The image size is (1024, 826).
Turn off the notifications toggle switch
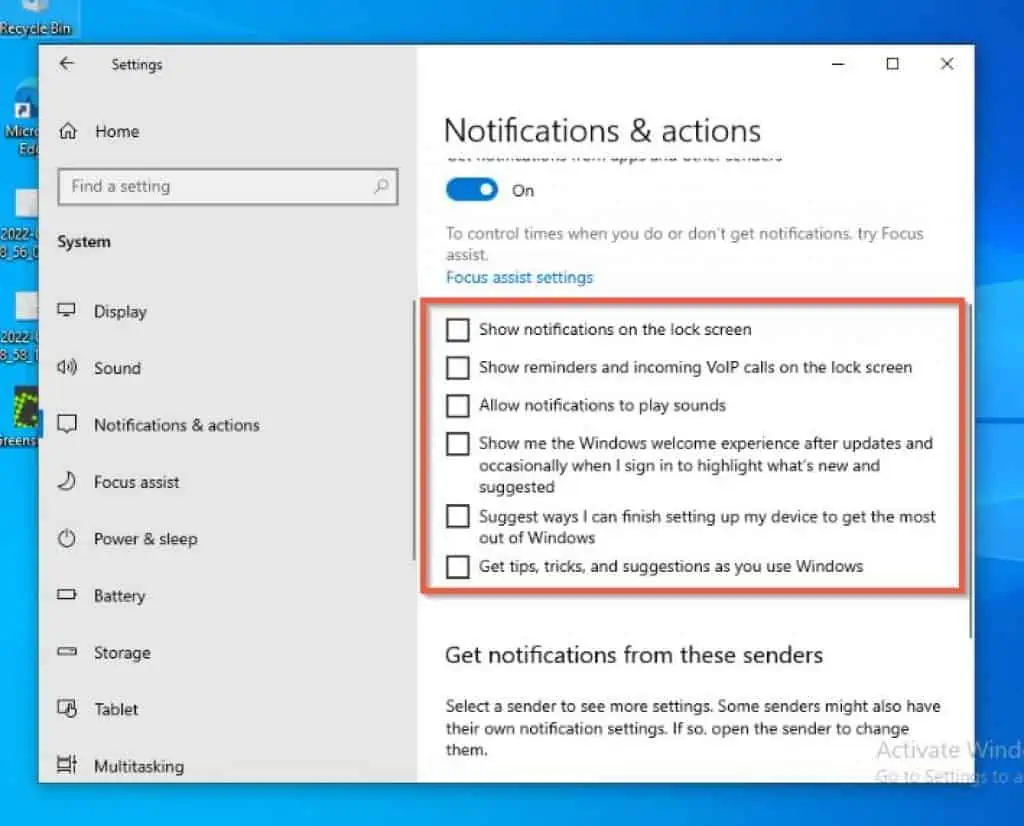point(472,190)
